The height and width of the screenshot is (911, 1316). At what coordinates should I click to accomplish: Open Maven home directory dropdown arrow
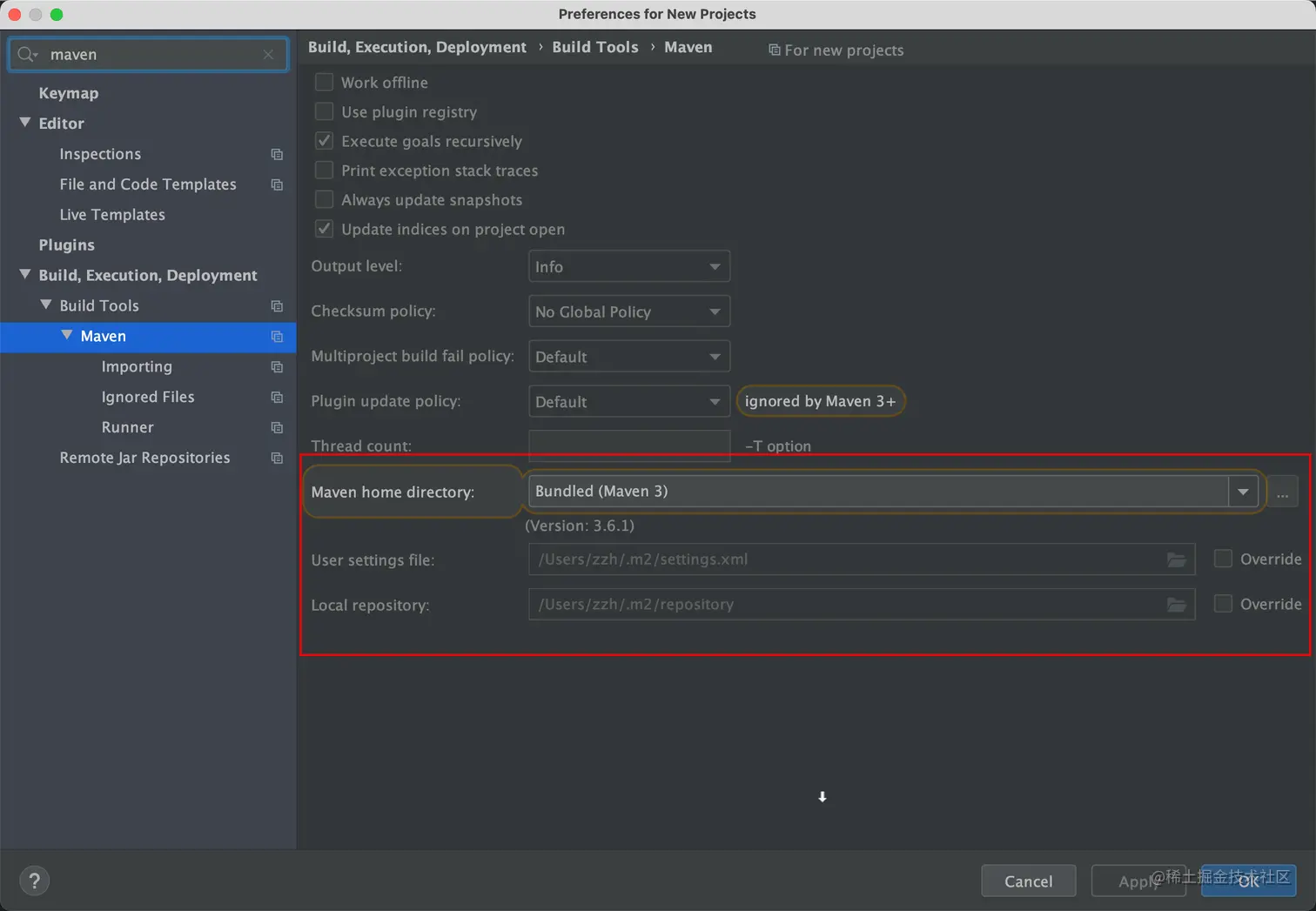coord(1243,492)
